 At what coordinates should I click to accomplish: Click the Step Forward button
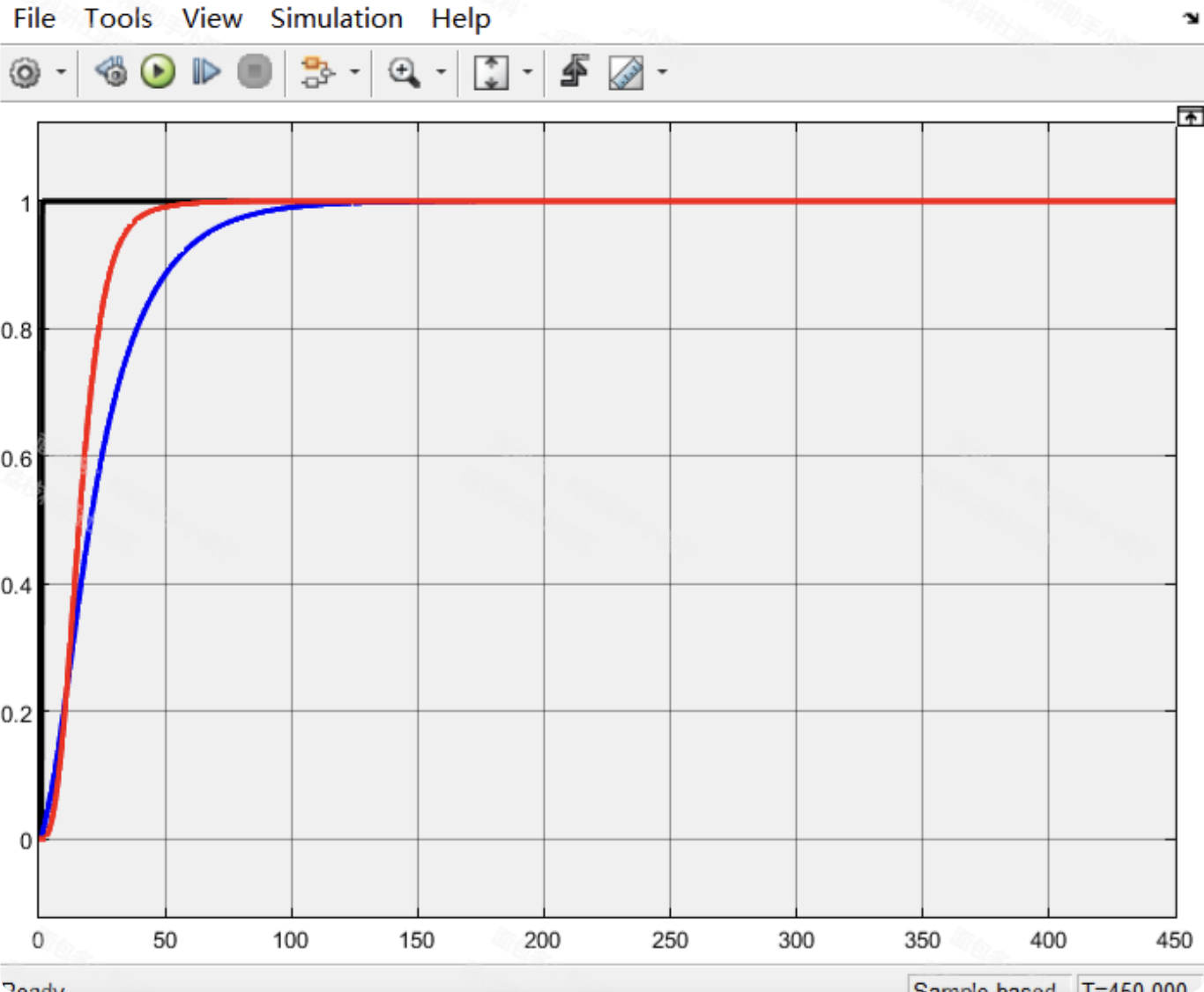pyautogui.click(x=206, y=71)
